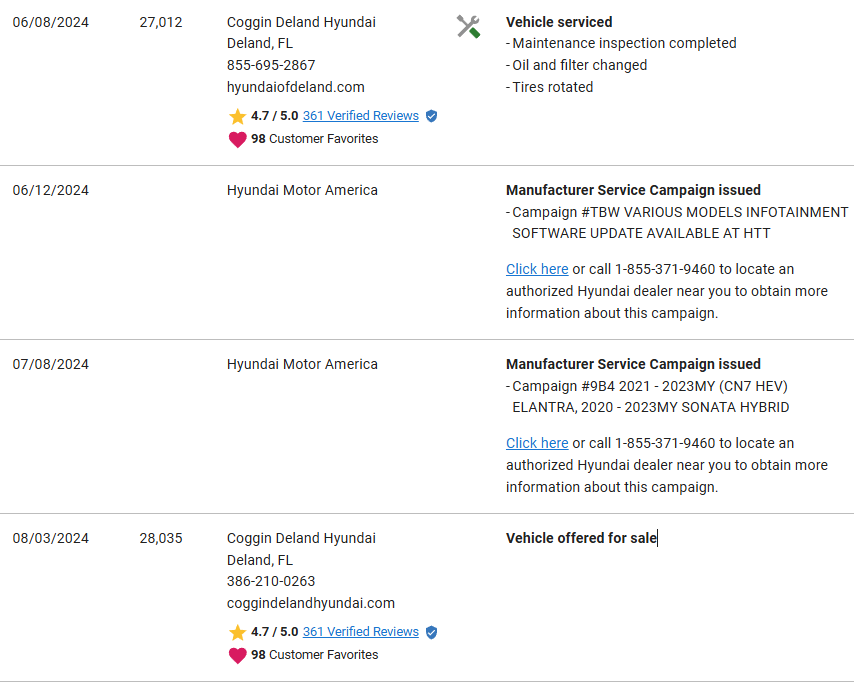Screen dimensions: 854x683
Task: Click the 07/08/2024 date entry
Action: pos(50,364)
